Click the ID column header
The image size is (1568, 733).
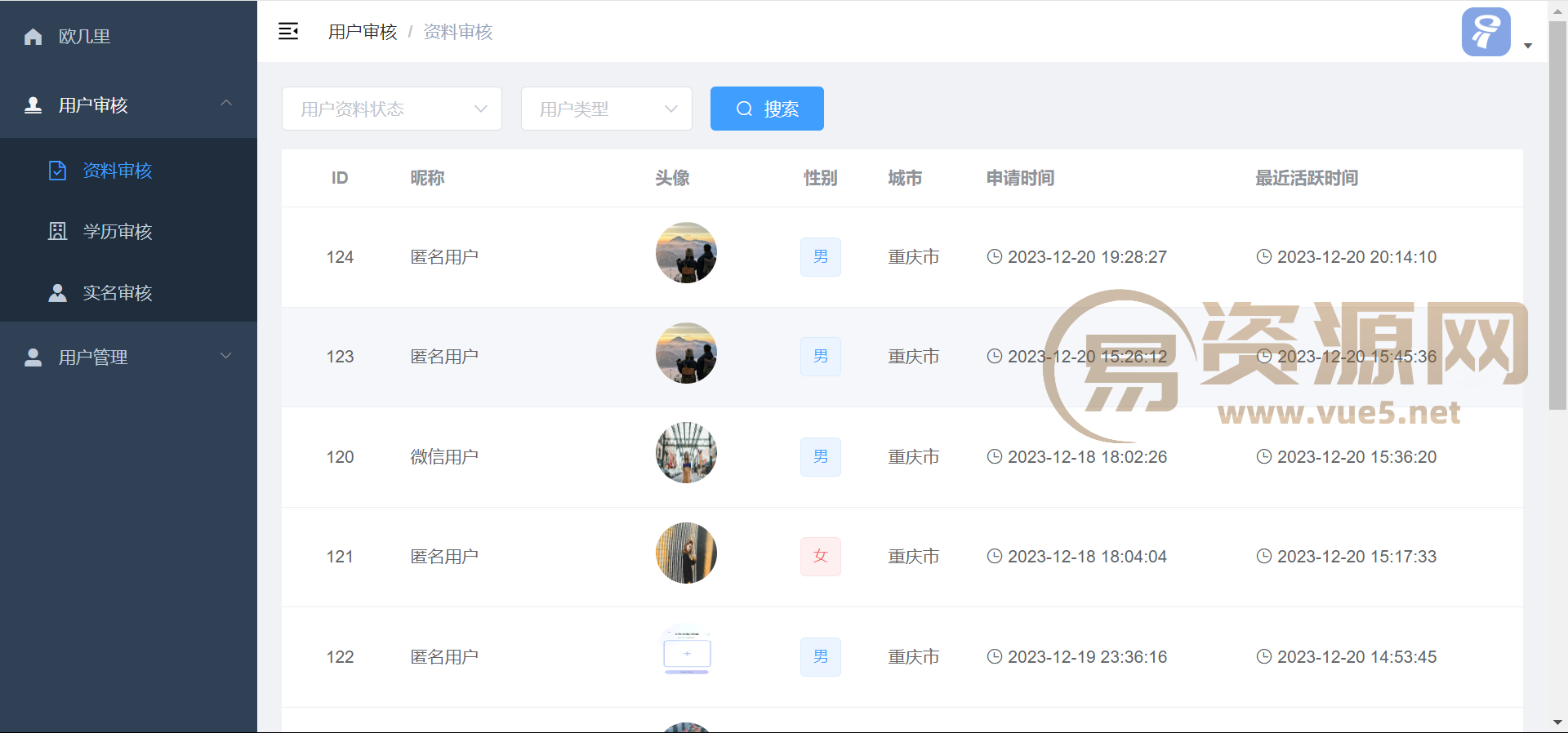pos(340,178)
